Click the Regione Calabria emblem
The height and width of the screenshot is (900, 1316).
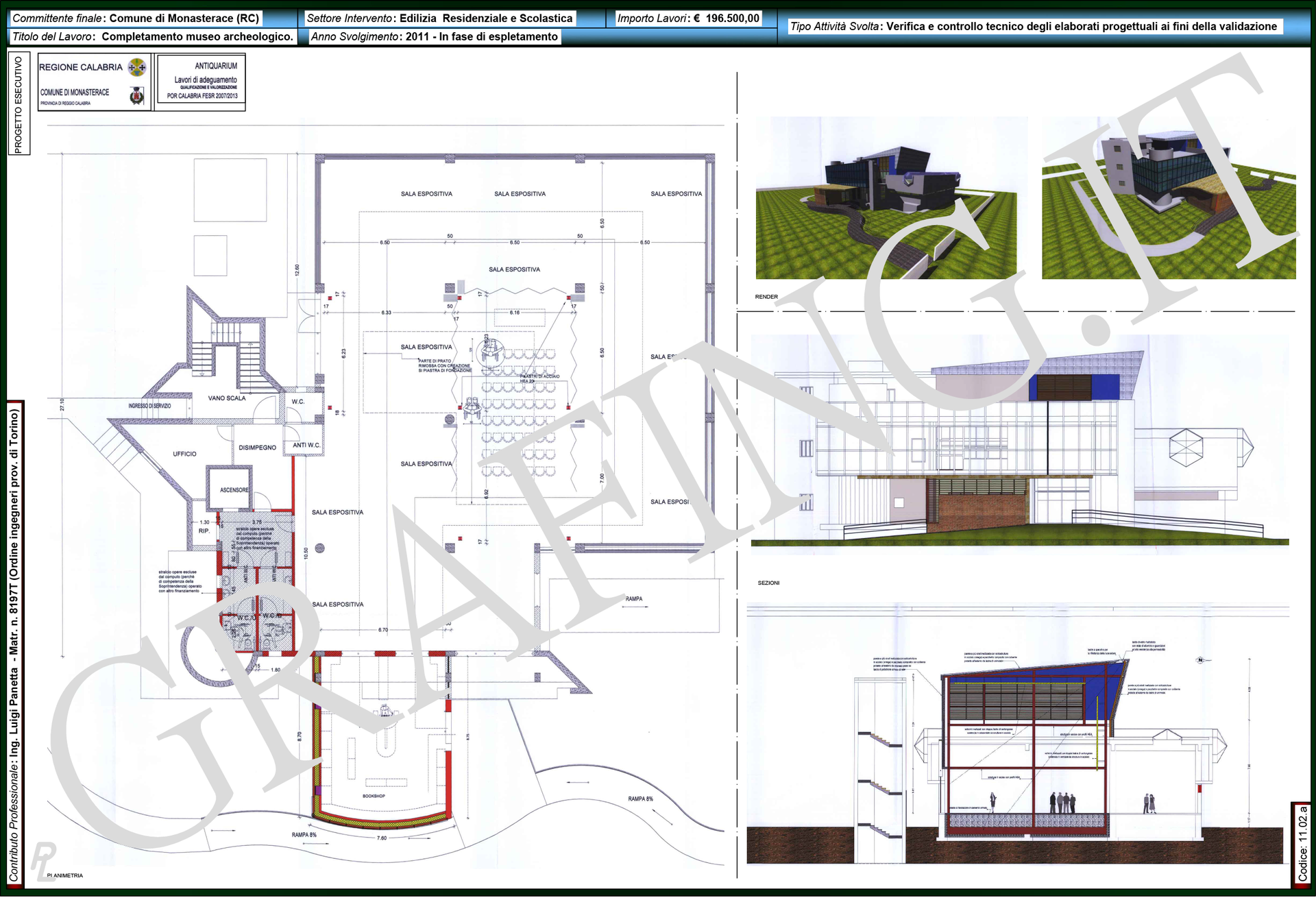[x=137, y=67]
